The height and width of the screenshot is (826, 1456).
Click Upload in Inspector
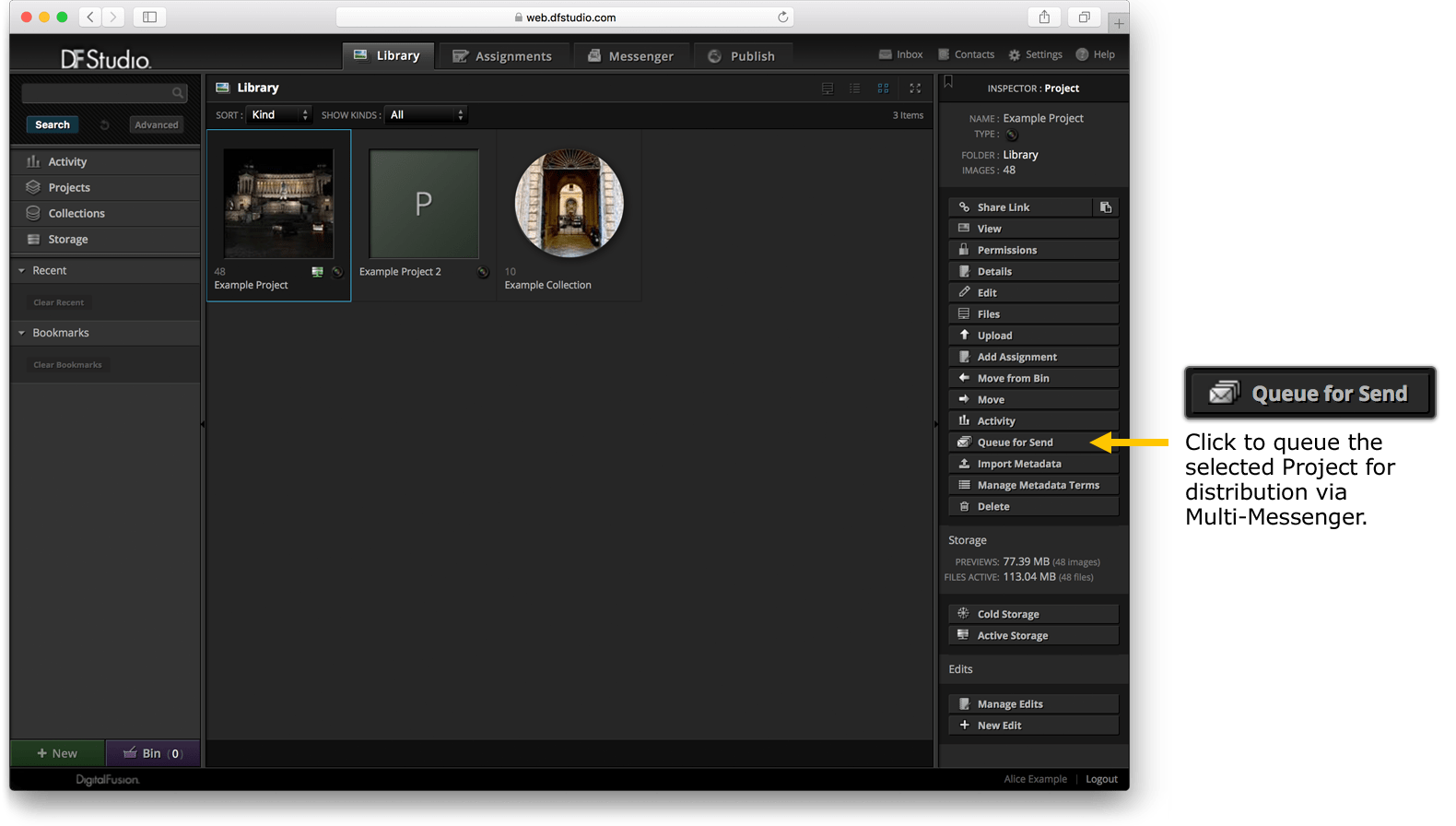tap(1033, 336)
